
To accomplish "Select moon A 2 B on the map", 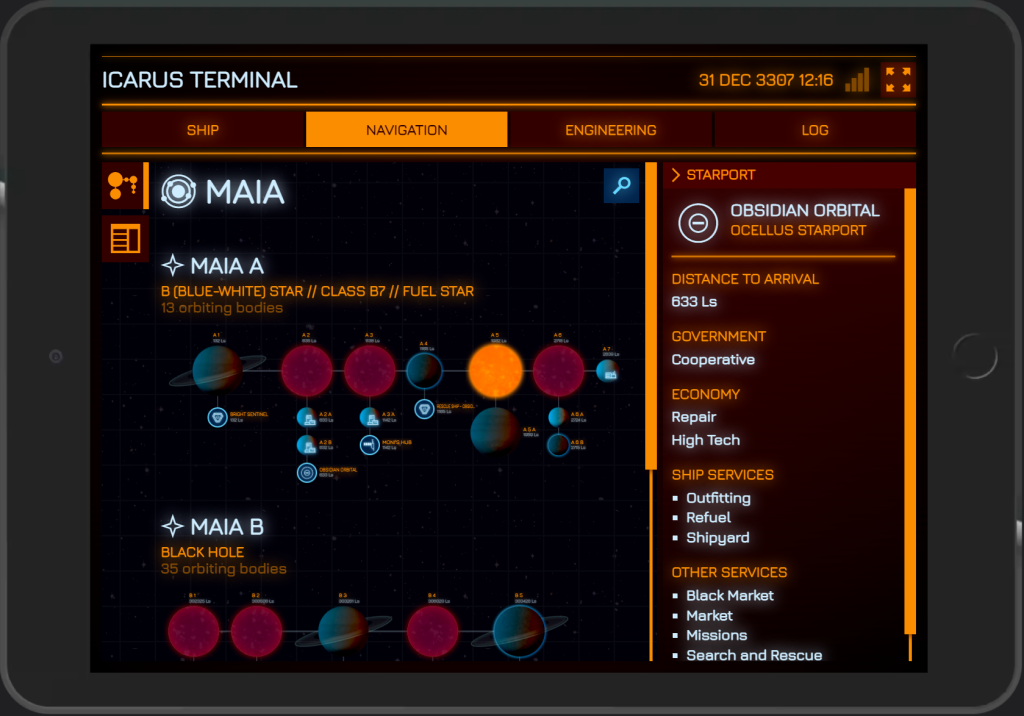I will click(307, 445).
